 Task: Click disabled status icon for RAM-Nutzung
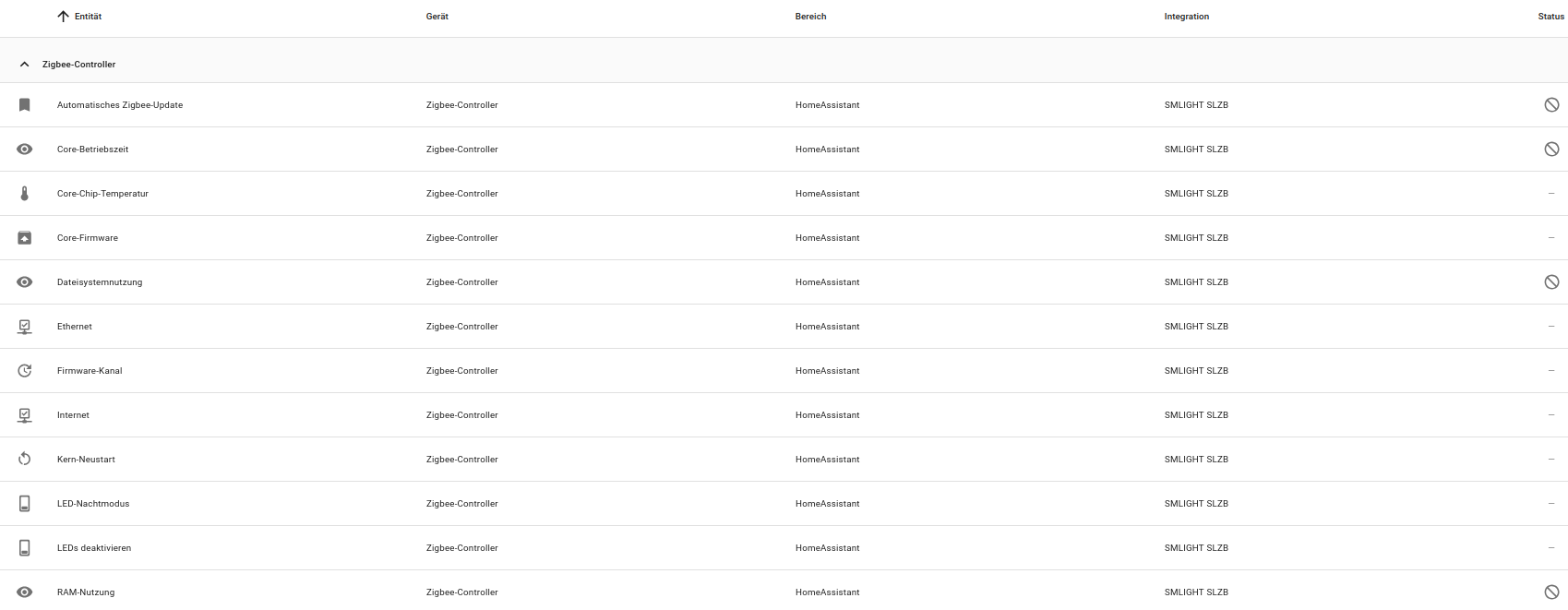pyautogui.click(x=1551, y=592)
